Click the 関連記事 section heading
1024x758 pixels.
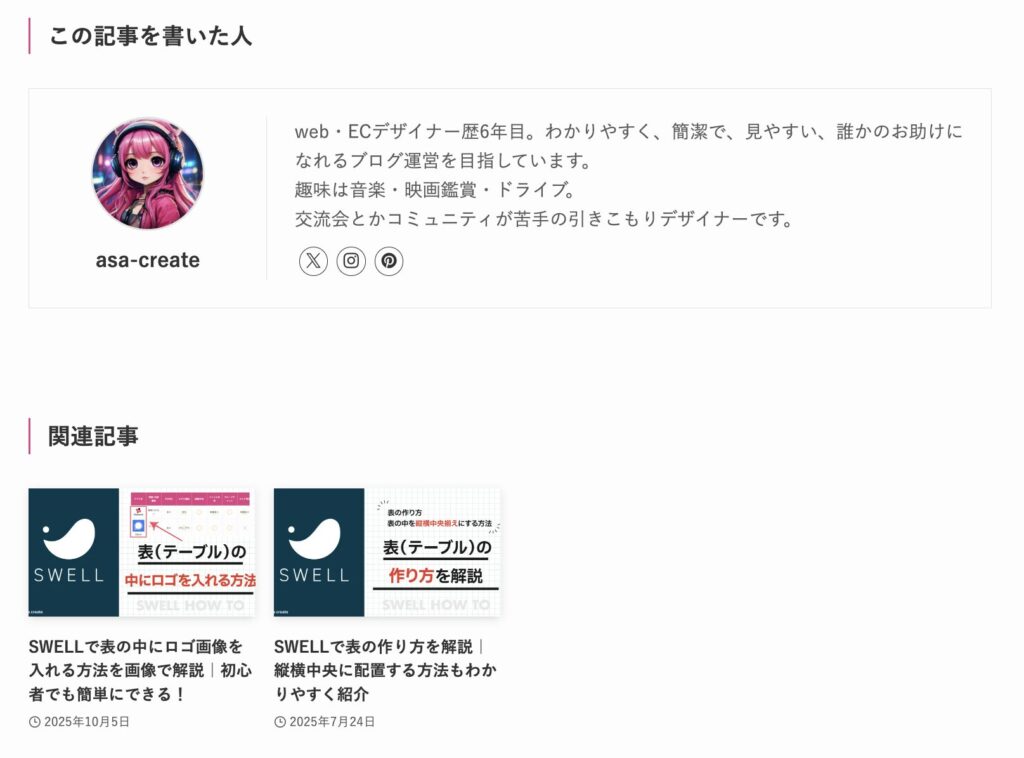pos(93,436)
